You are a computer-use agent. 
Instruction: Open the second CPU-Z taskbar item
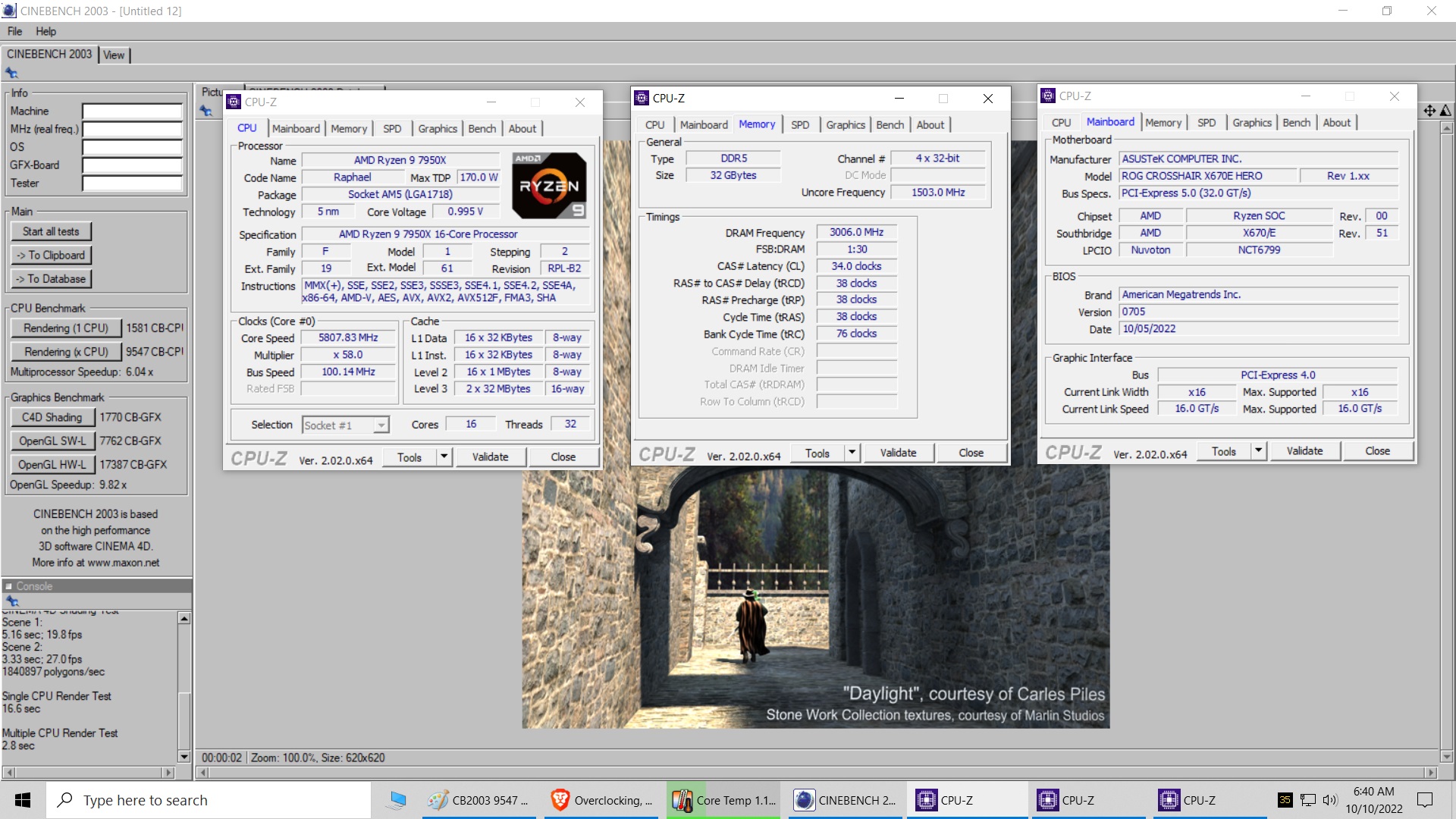point(1088,800)
